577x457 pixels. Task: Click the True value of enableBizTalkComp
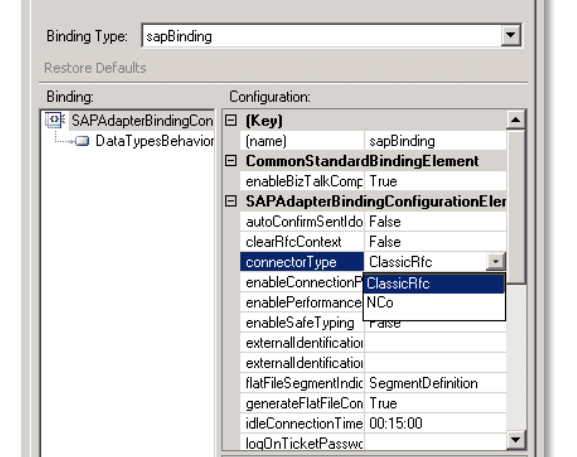pos(435,181)
